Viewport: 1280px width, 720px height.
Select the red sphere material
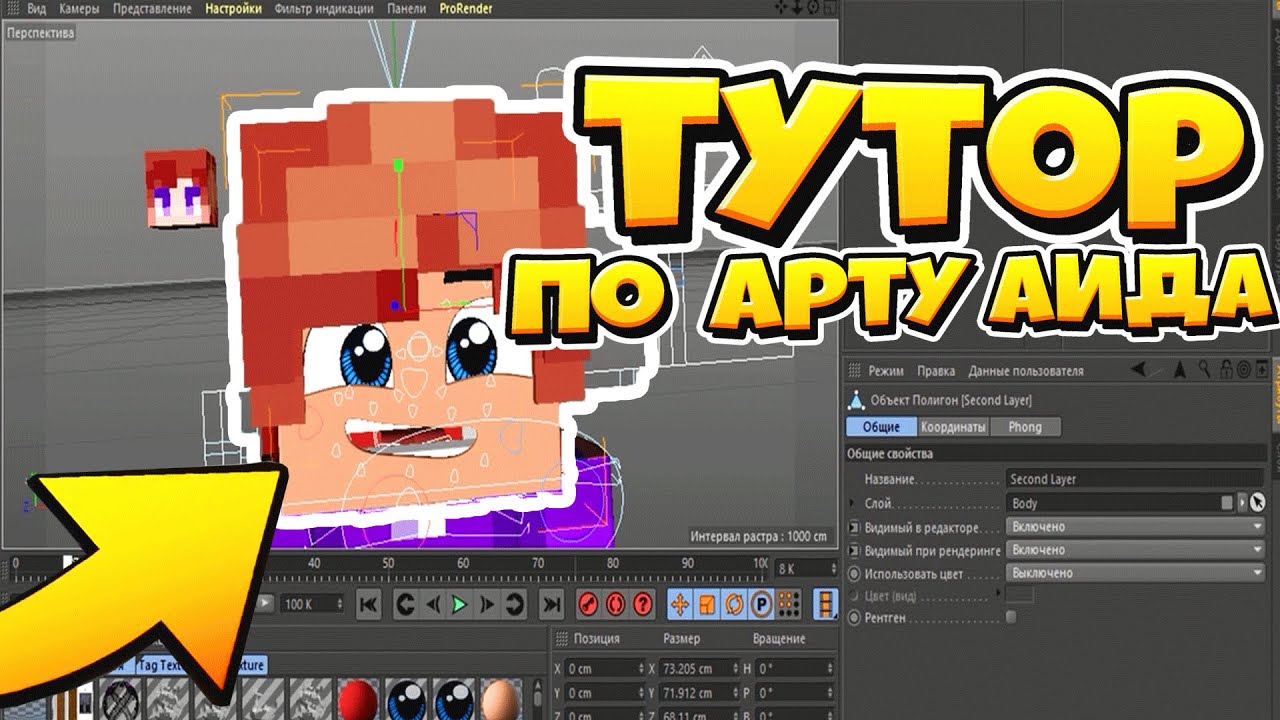coord(357,699)
